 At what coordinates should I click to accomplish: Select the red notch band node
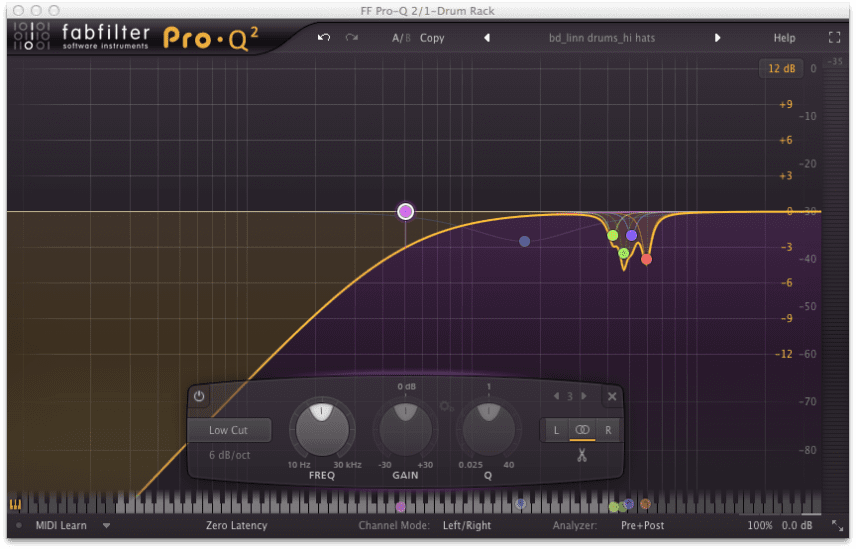pyautogui.click(x=646, y=259)
